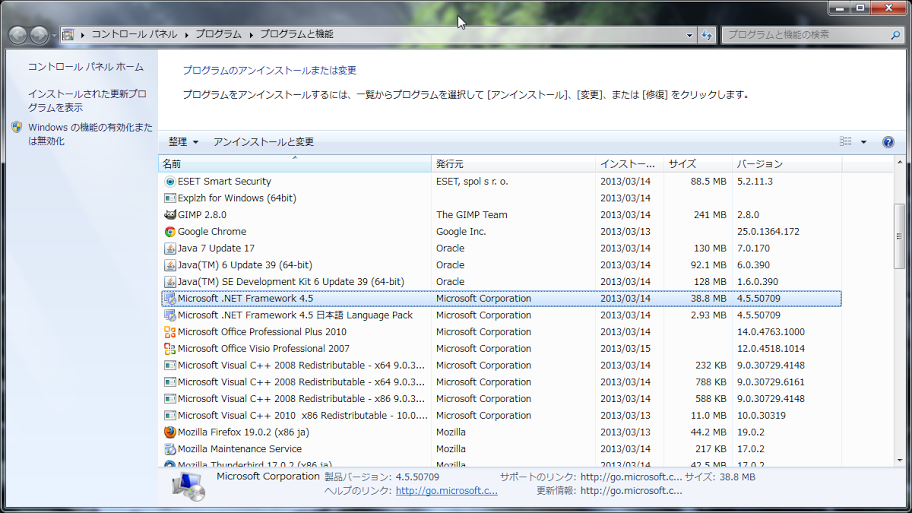Click the Office Visio Professional 2007 icon
The height and width of the screenshot is (513, 912).
coord(170,348)
